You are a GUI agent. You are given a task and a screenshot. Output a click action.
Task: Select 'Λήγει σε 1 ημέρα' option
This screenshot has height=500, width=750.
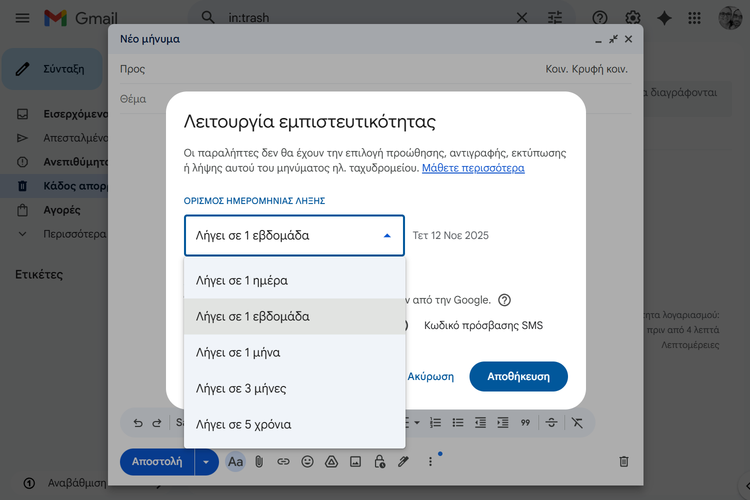[x=294, y=280]
